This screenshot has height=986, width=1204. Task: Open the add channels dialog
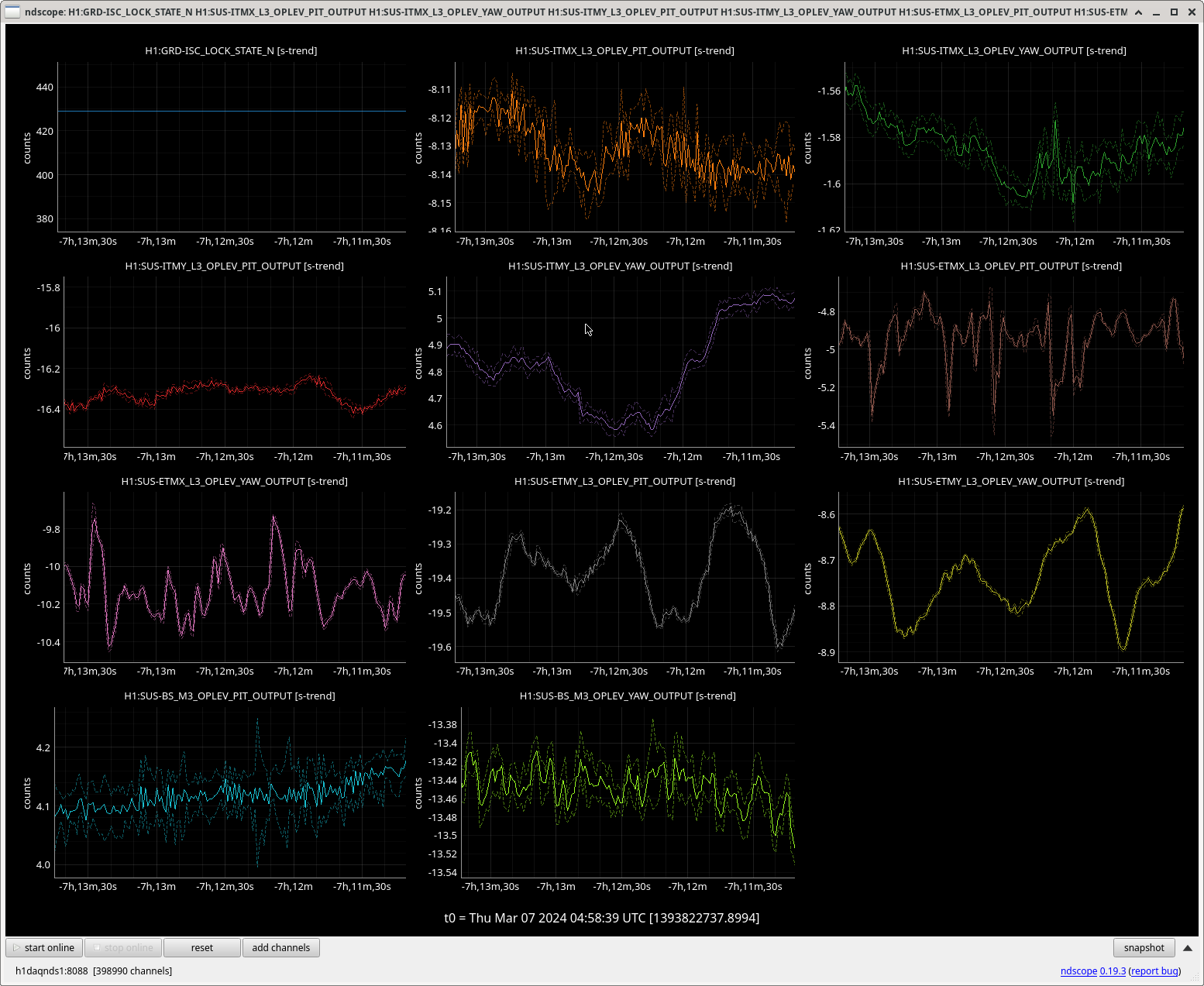click(280, 947)
